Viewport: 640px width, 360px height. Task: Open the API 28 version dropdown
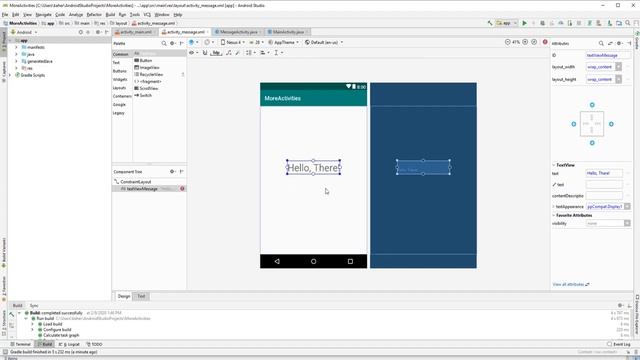tap(256, 42)
